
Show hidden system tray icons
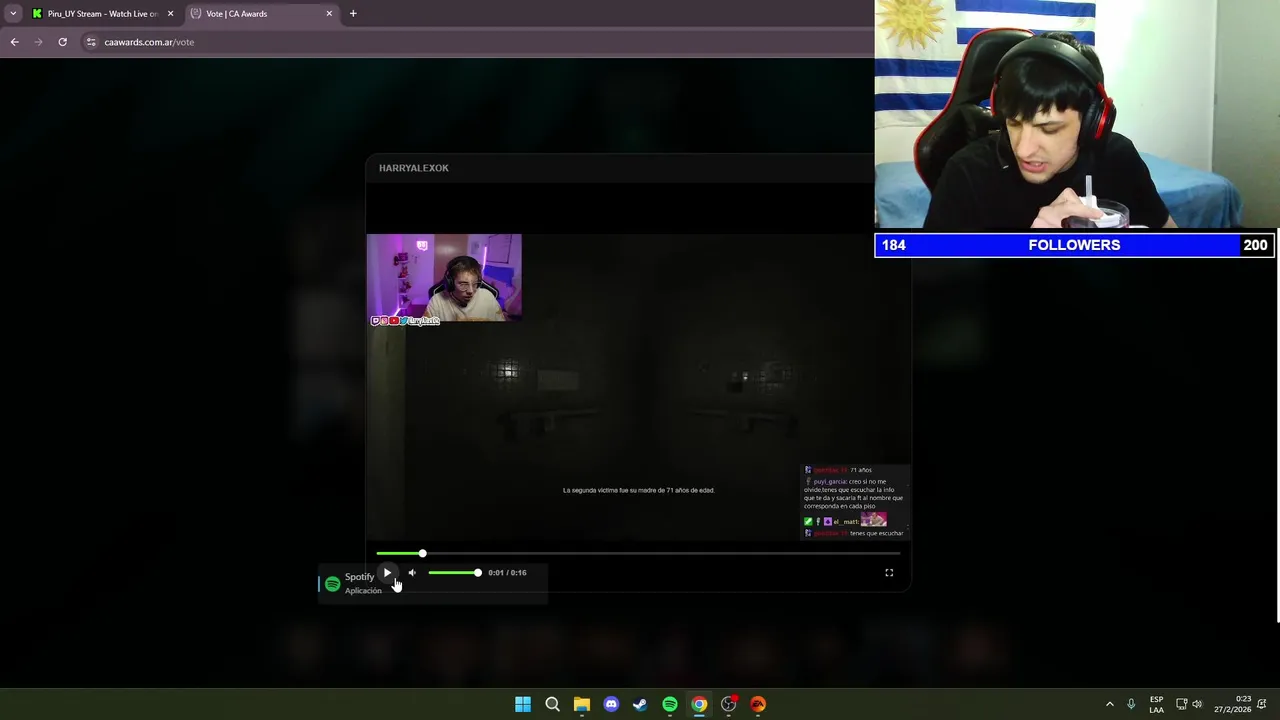(x=1109, y=704)
